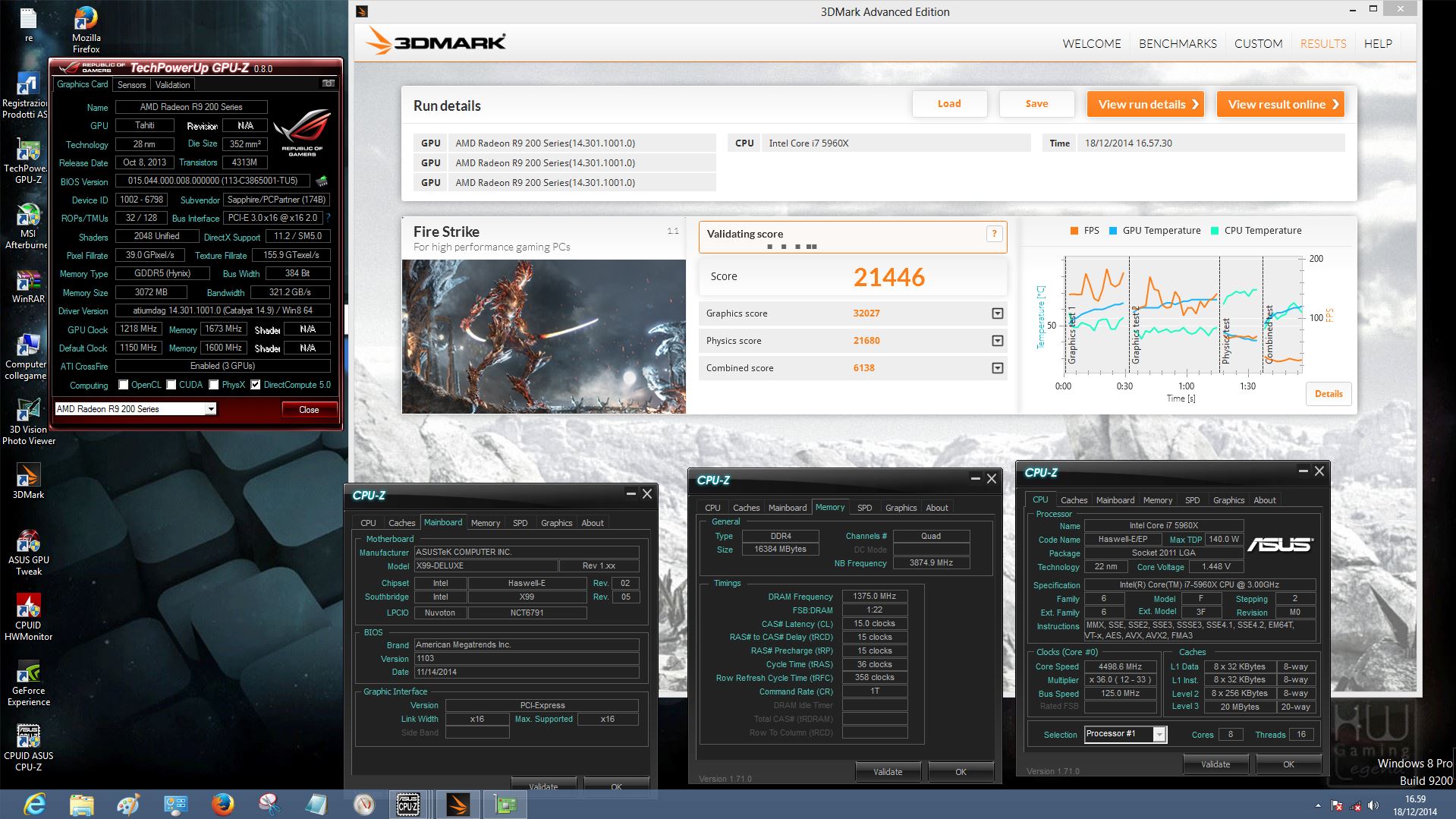Click GPU Name field in GPU-Z
Screen dimensions: 1456x819
coord(191,107)
